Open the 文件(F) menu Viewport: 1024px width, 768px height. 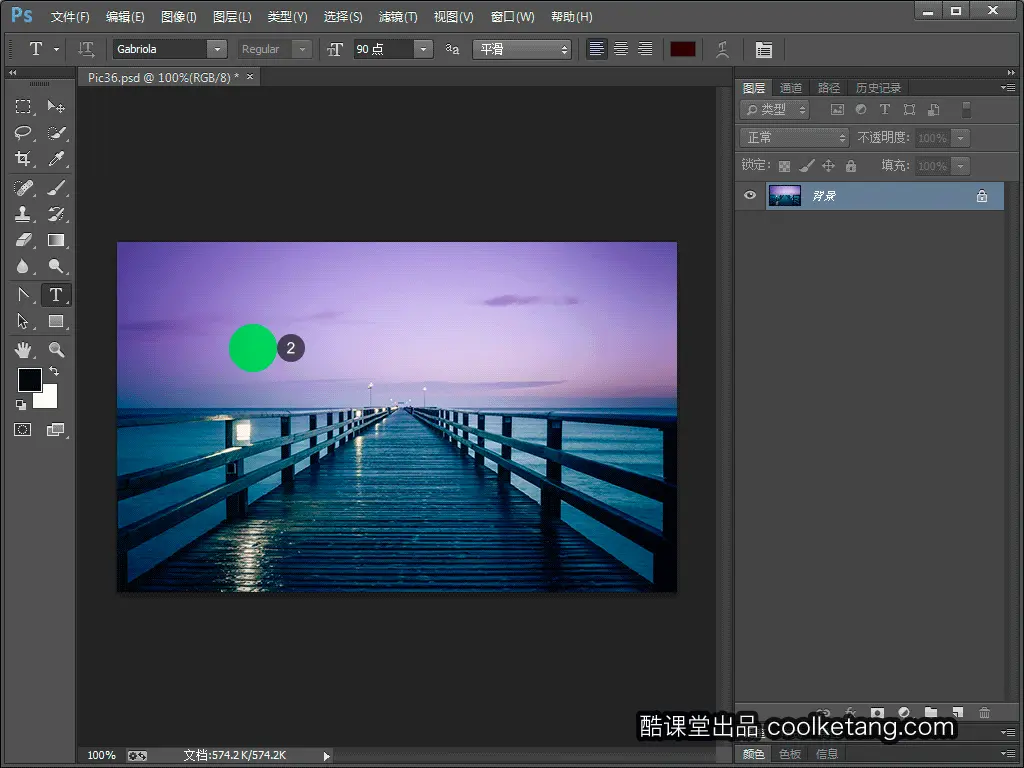pos(70,17)
